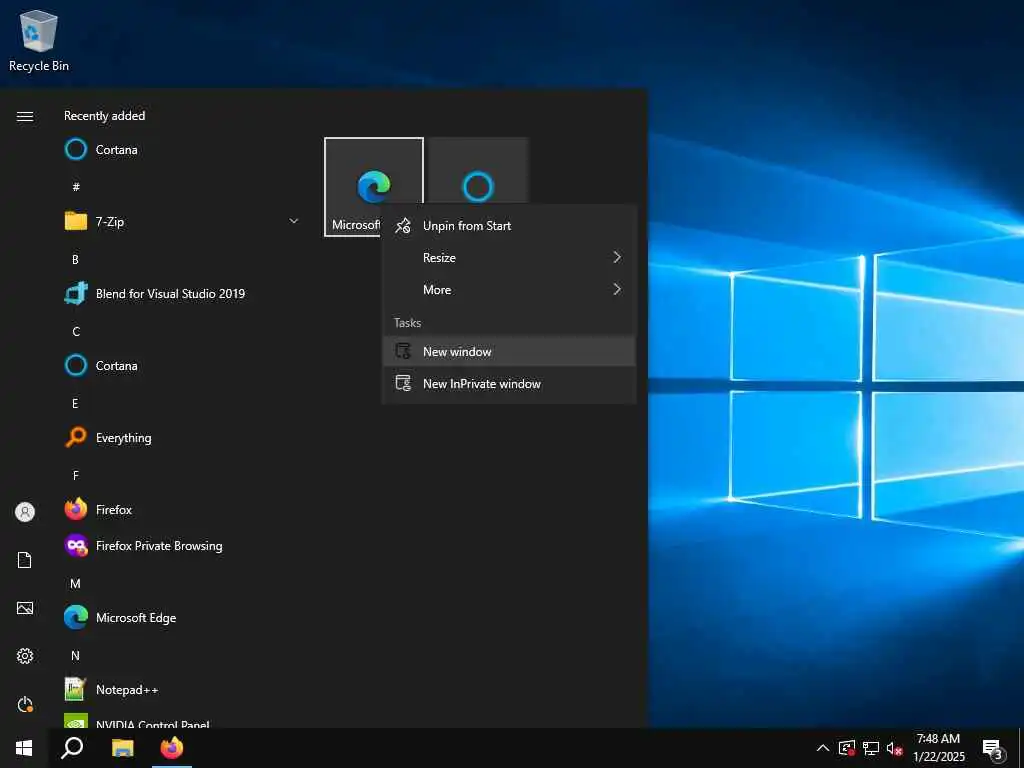This screenshot has height=768, width=1024.
Task: Click the B letter header
Action: [75, 259]
